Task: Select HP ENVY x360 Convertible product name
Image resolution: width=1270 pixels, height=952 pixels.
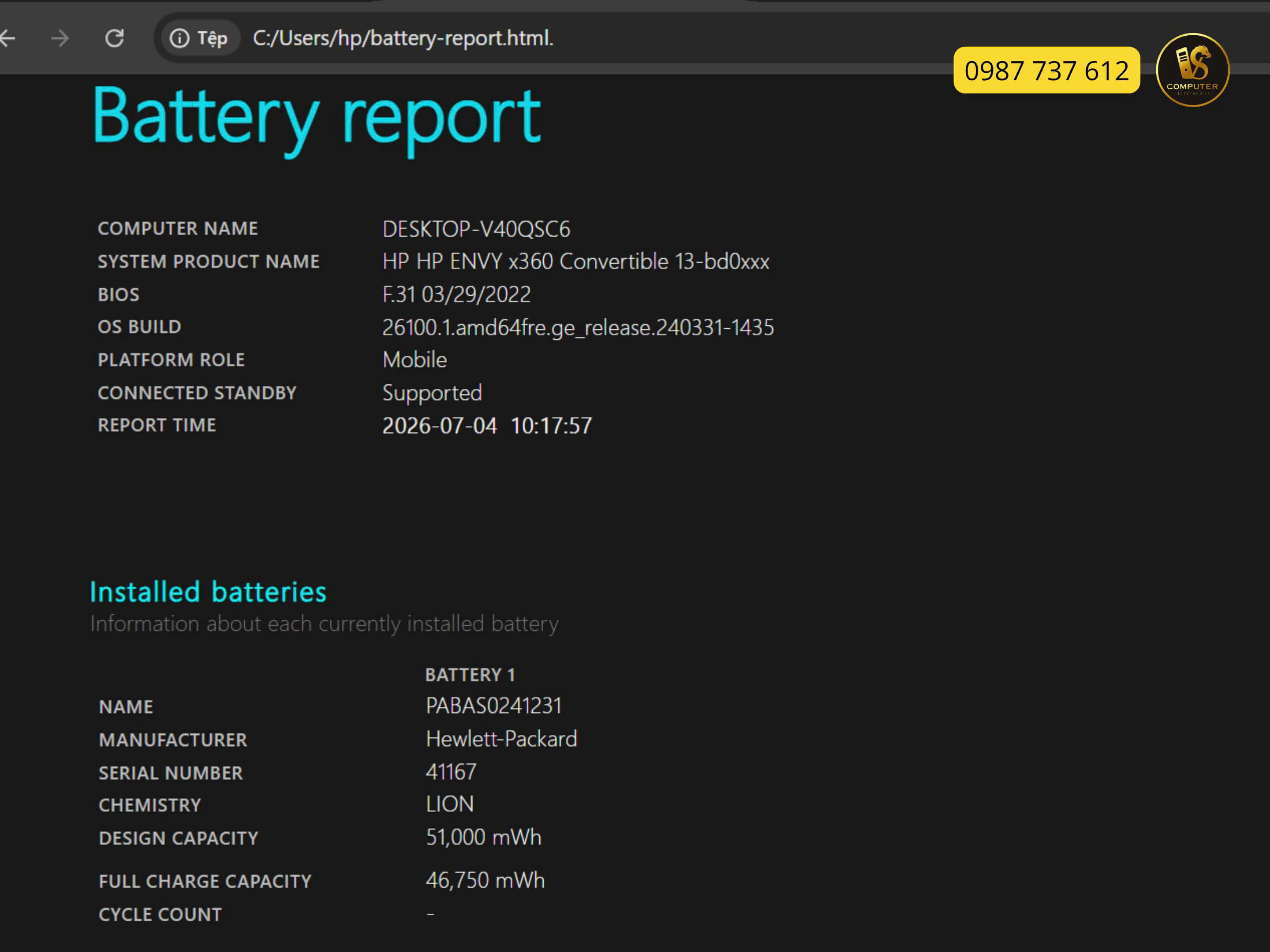Action: 576,262
